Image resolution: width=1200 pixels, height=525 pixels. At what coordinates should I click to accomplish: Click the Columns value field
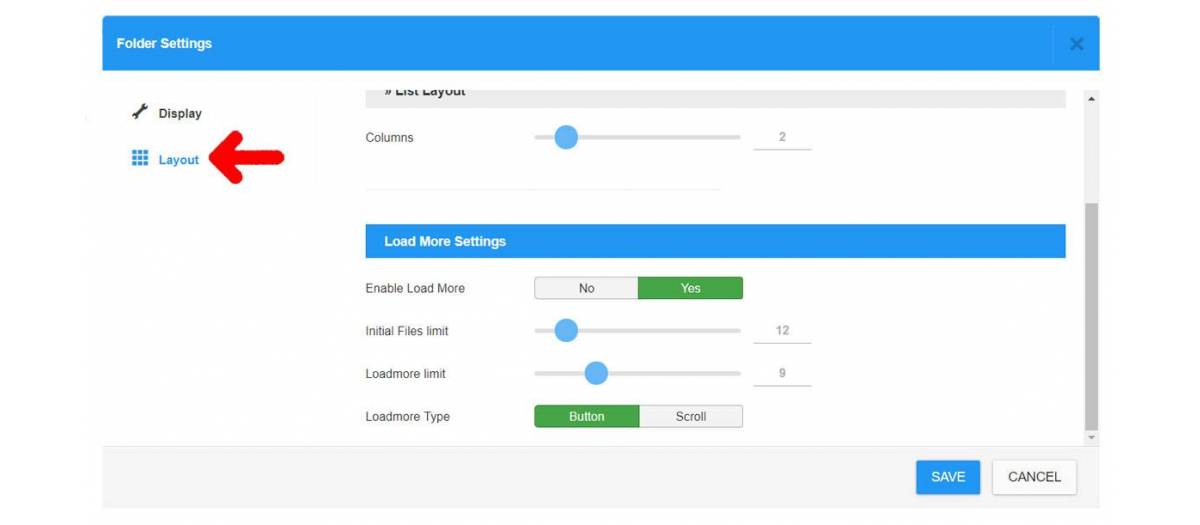point(782,137)
